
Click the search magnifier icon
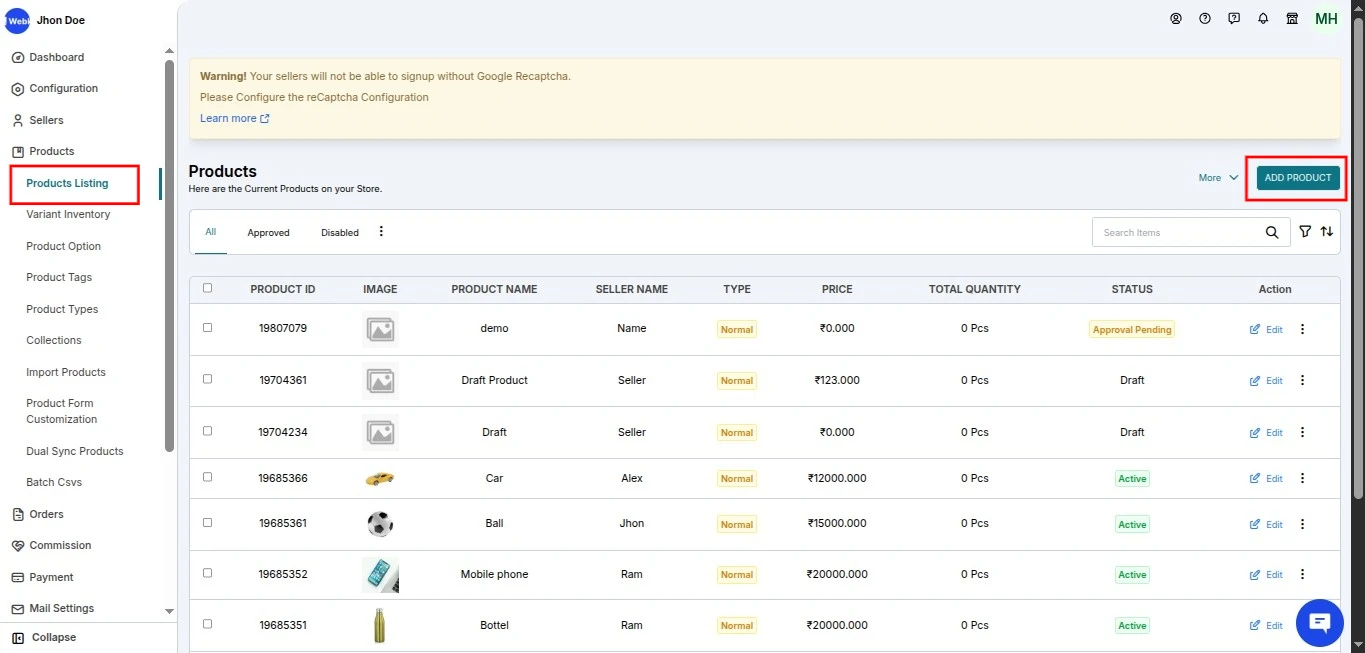(1271, 232)
